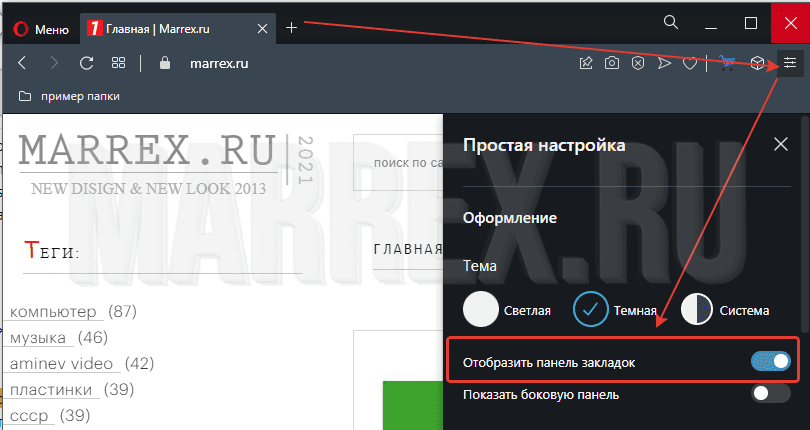Image resolution: width=810 pixels, height=430 pixels.
Task: Go forward with the forward arrow
Action: click(x=54, y=63)
